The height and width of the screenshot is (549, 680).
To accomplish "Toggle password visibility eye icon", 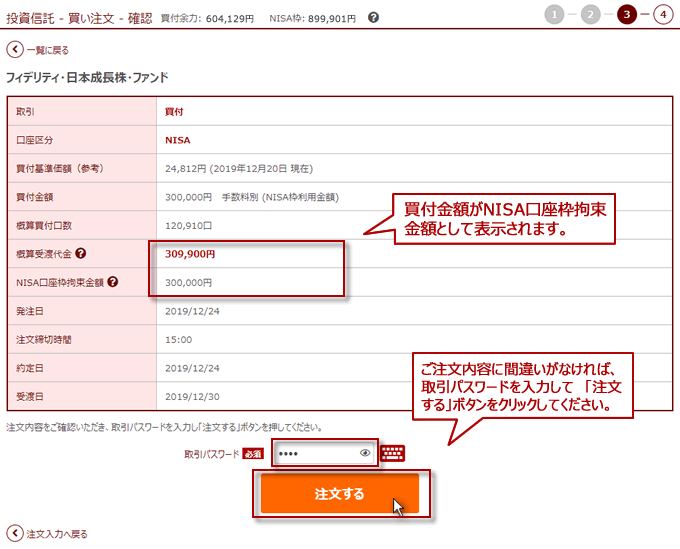I will click(x=365, y=453).
